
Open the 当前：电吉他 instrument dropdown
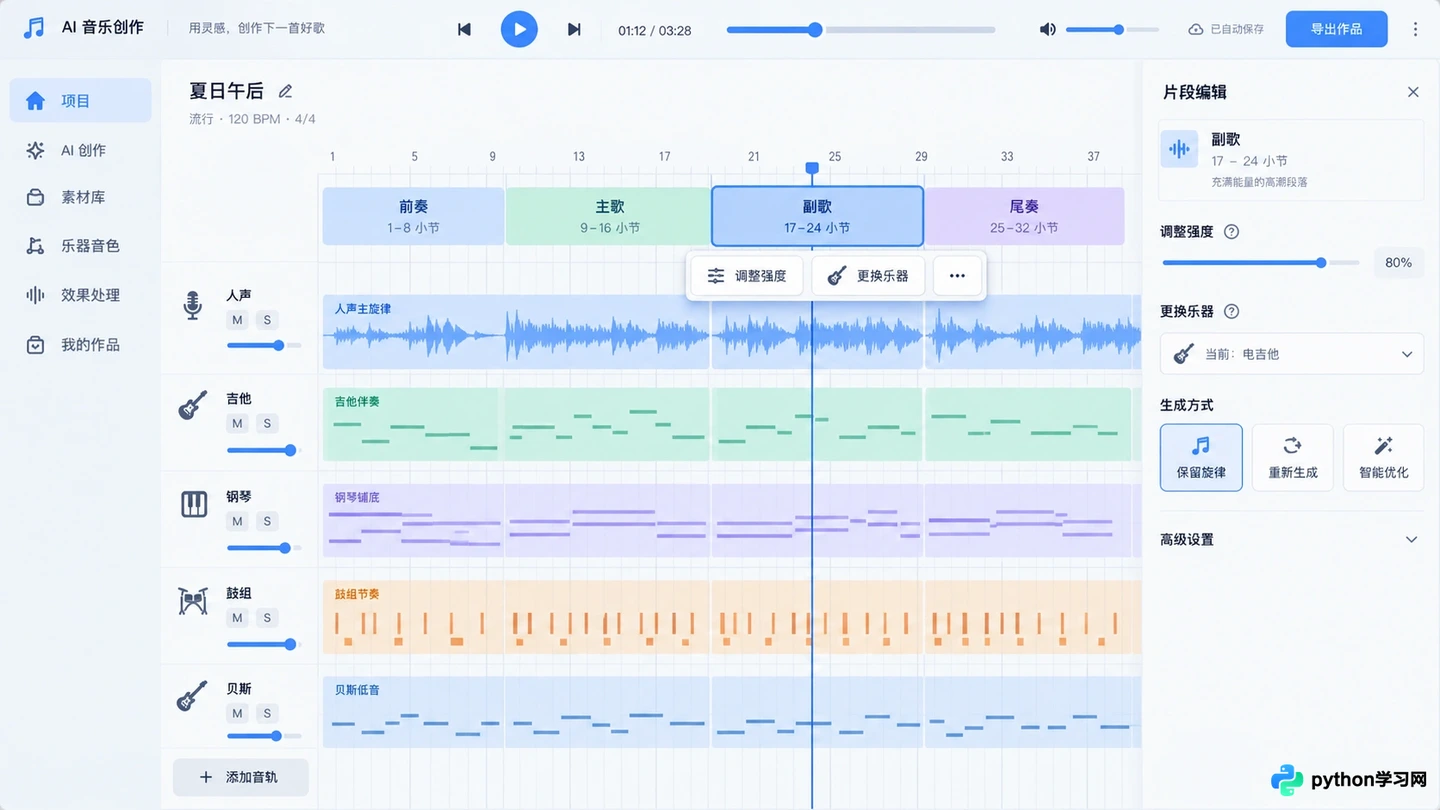(1292, 354)
